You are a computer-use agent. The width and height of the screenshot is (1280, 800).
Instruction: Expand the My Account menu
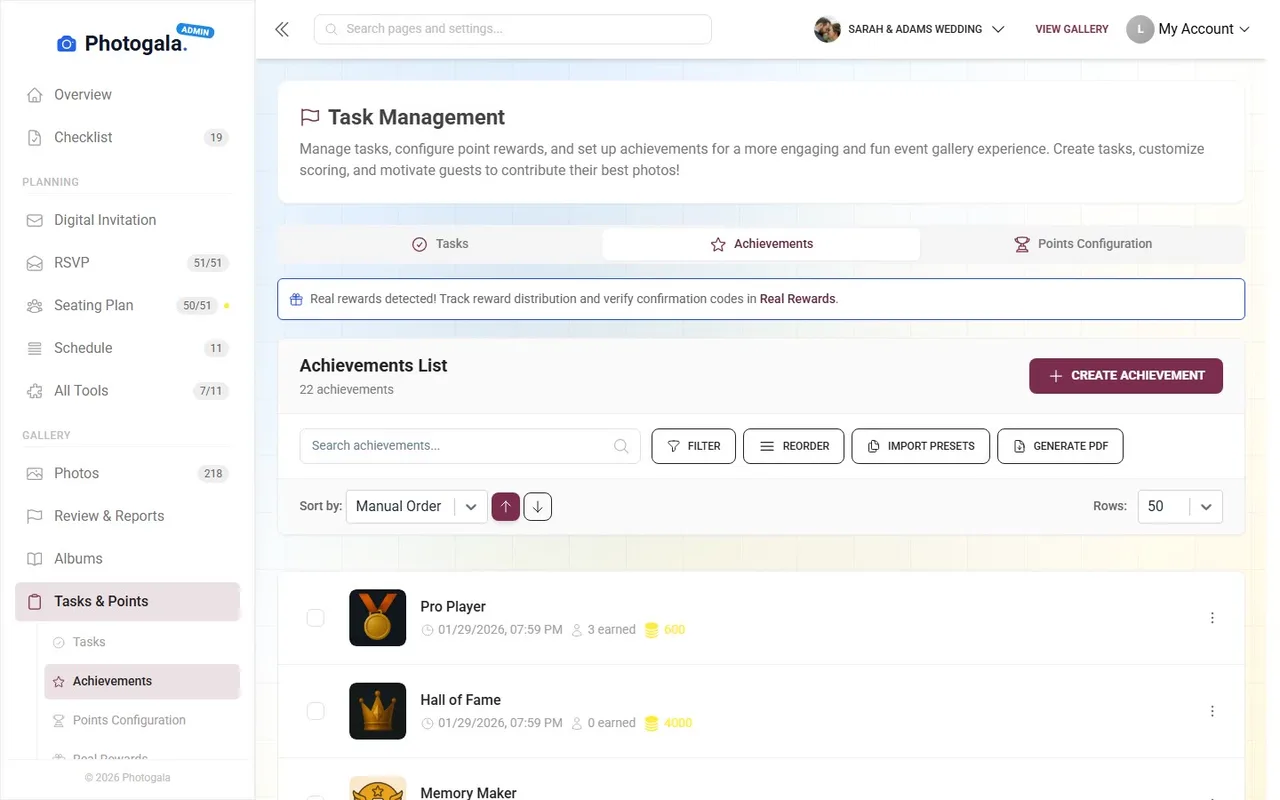click(1189, 30)
